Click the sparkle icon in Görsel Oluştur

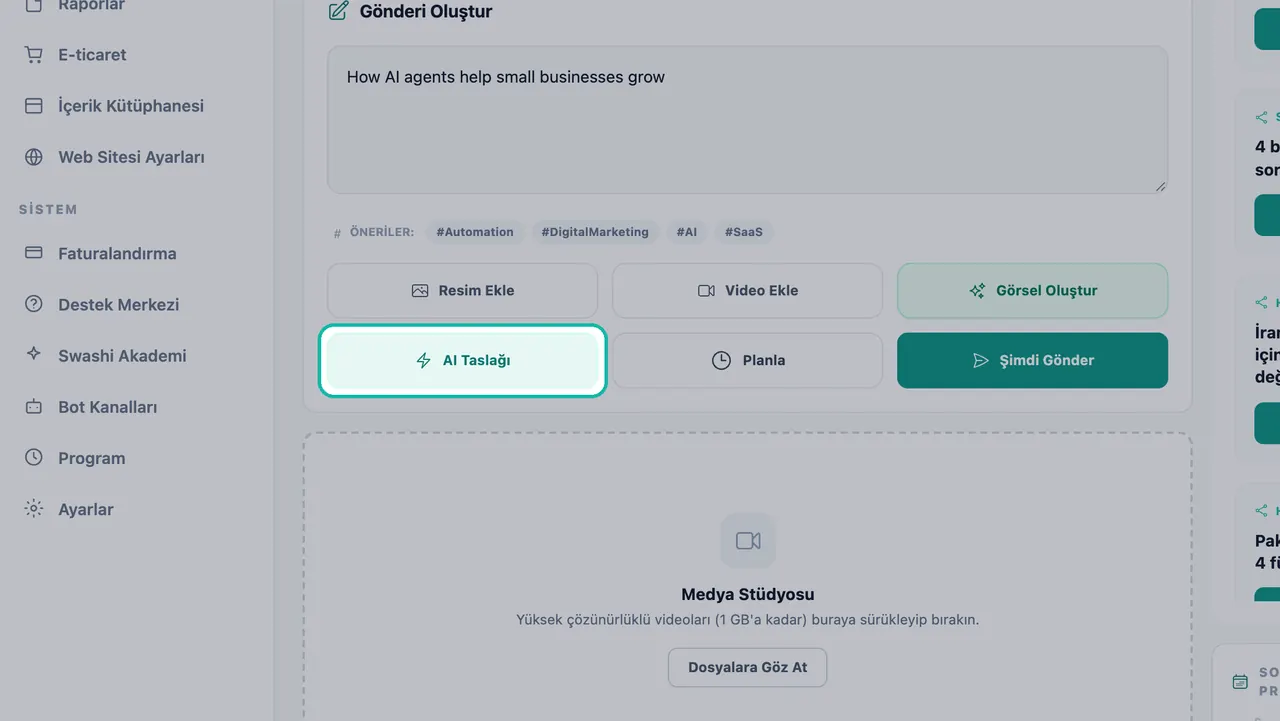[x=978, y=291]
